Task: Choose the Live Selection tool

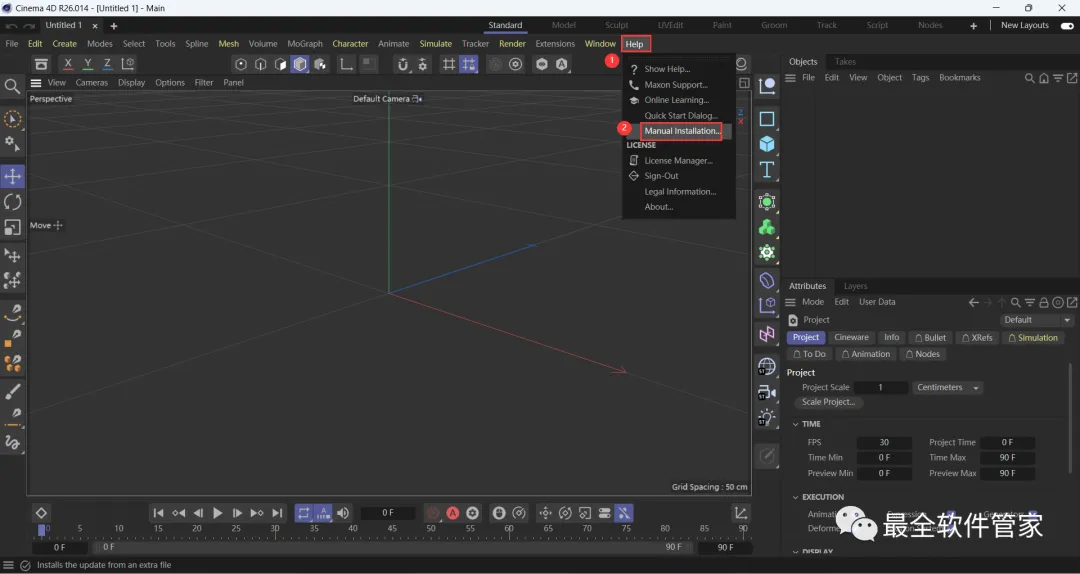Action: [x=12, y=119]
